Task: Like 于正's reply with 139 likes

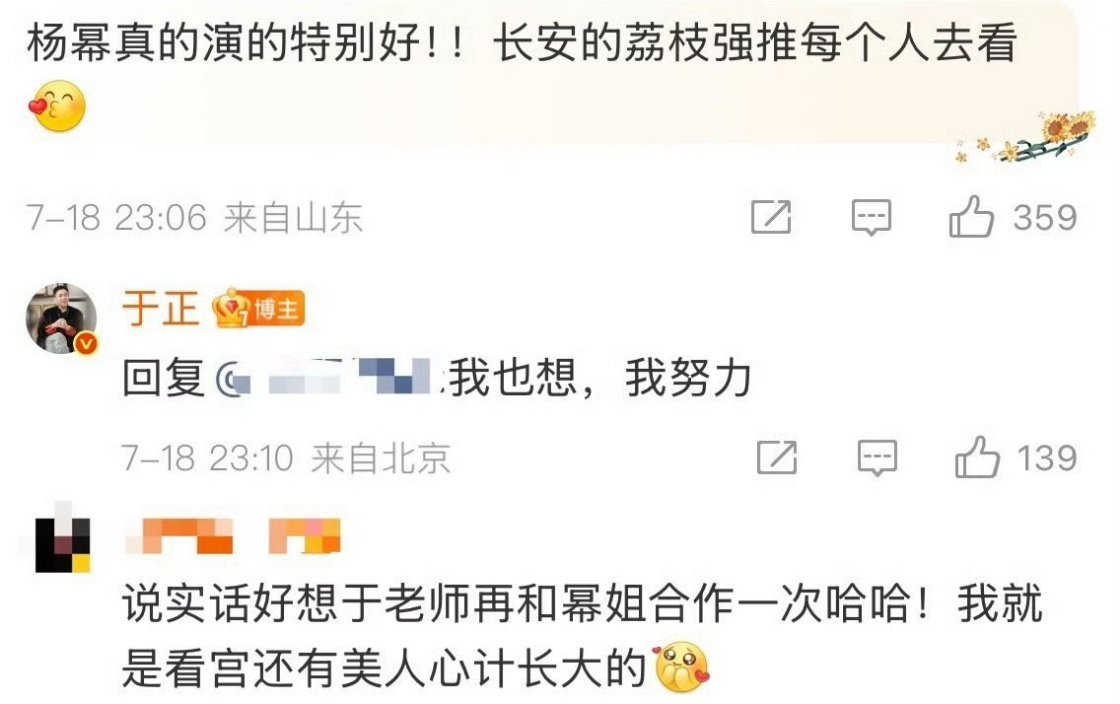Action: point(976,457)
